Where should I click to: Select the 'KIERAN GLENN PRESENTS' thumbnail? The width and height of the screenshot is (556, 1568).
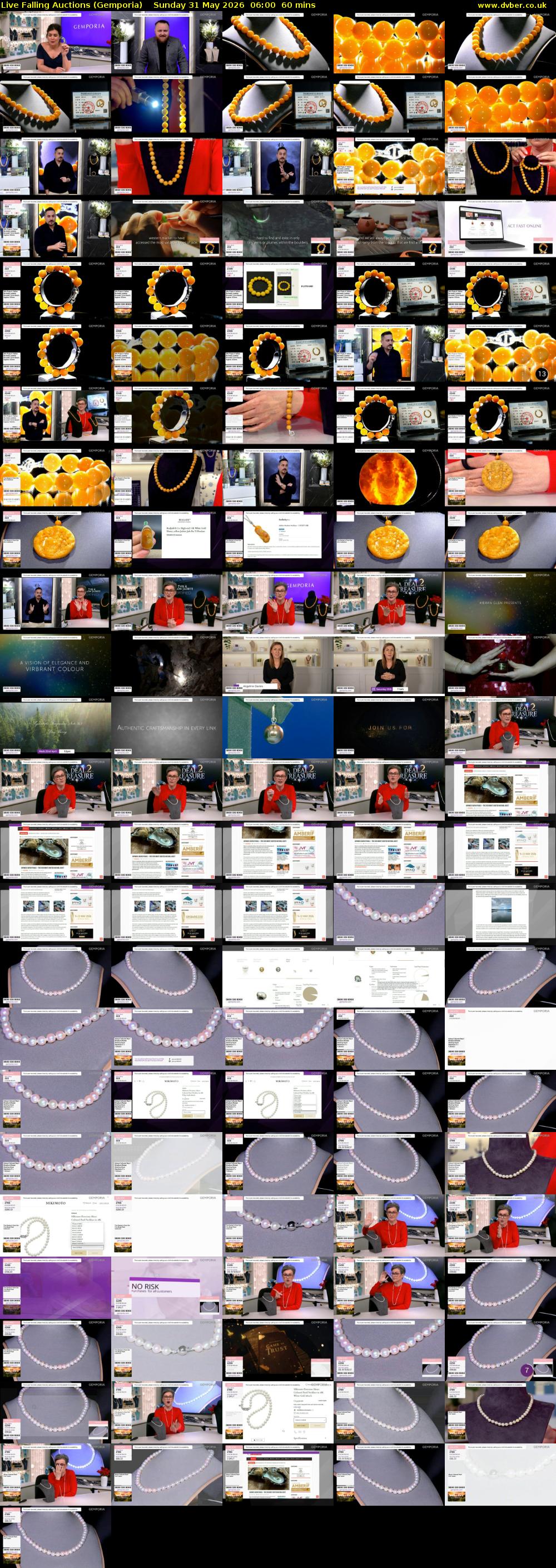(x=500, y=603)
